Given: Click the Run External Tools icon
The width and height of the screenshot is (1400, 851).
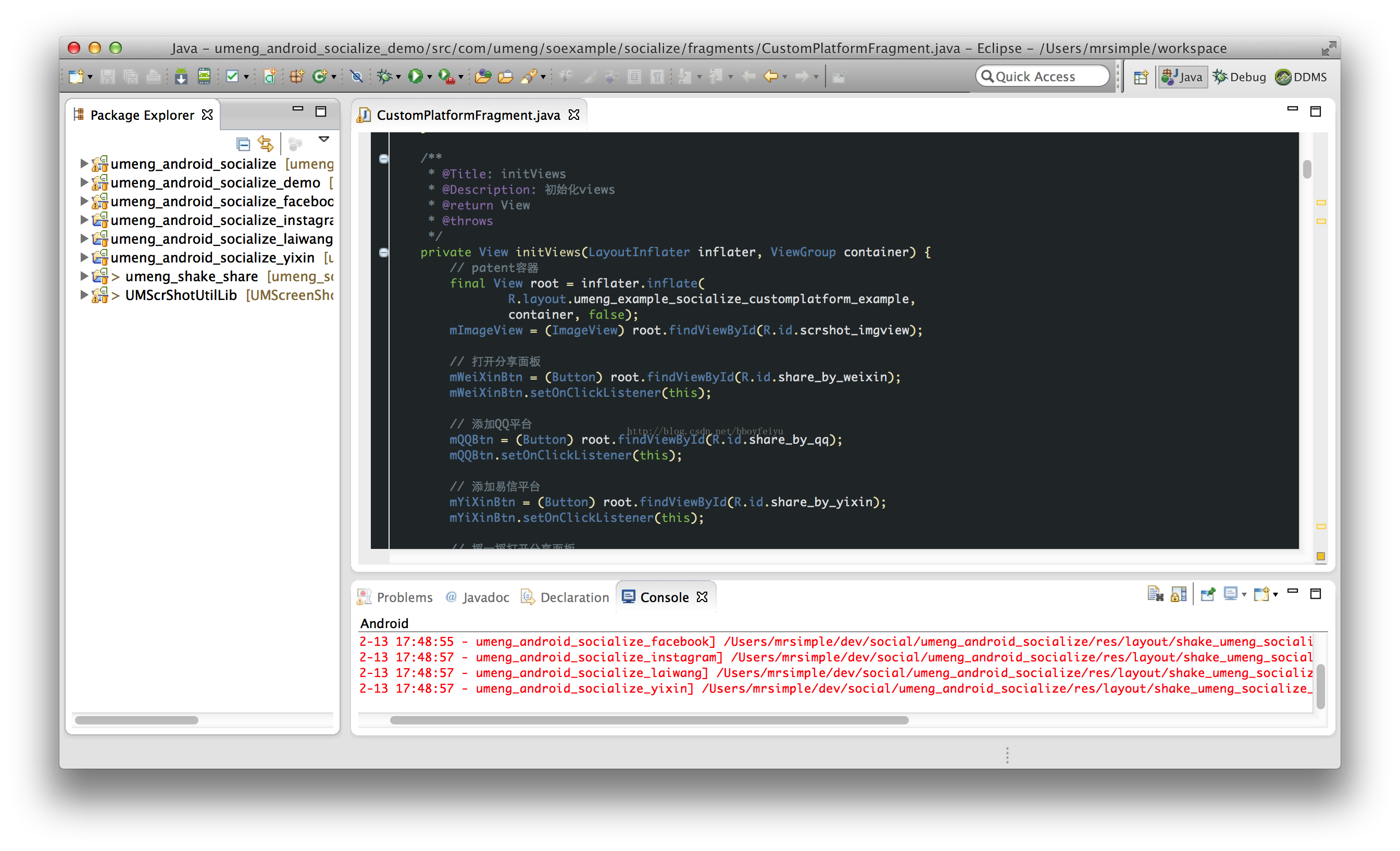Looking at the screenshot, I should (446, 76).
